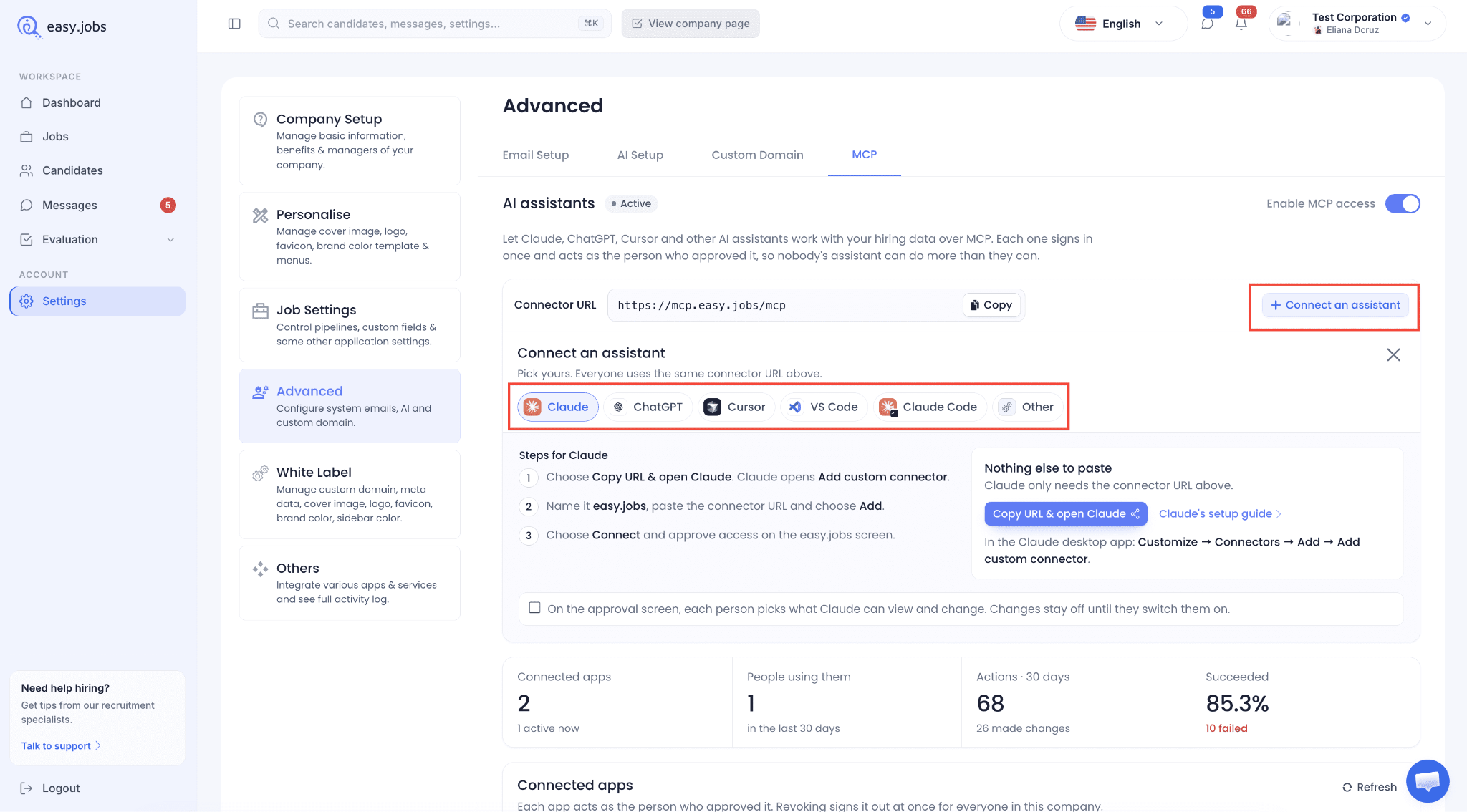The width and height of the screenshot is (1467, 812).
Task: Open the English language dropdown
Action: click(x=1122, y=24)
